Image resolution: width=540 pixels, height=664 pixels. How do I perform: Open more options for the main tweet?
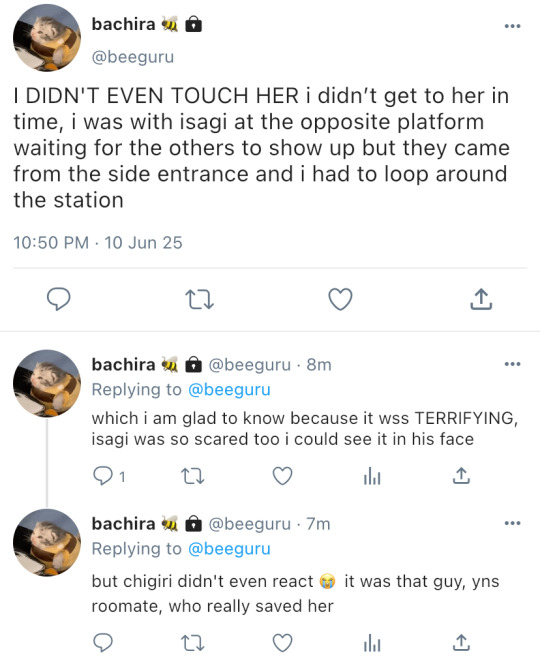512,26
